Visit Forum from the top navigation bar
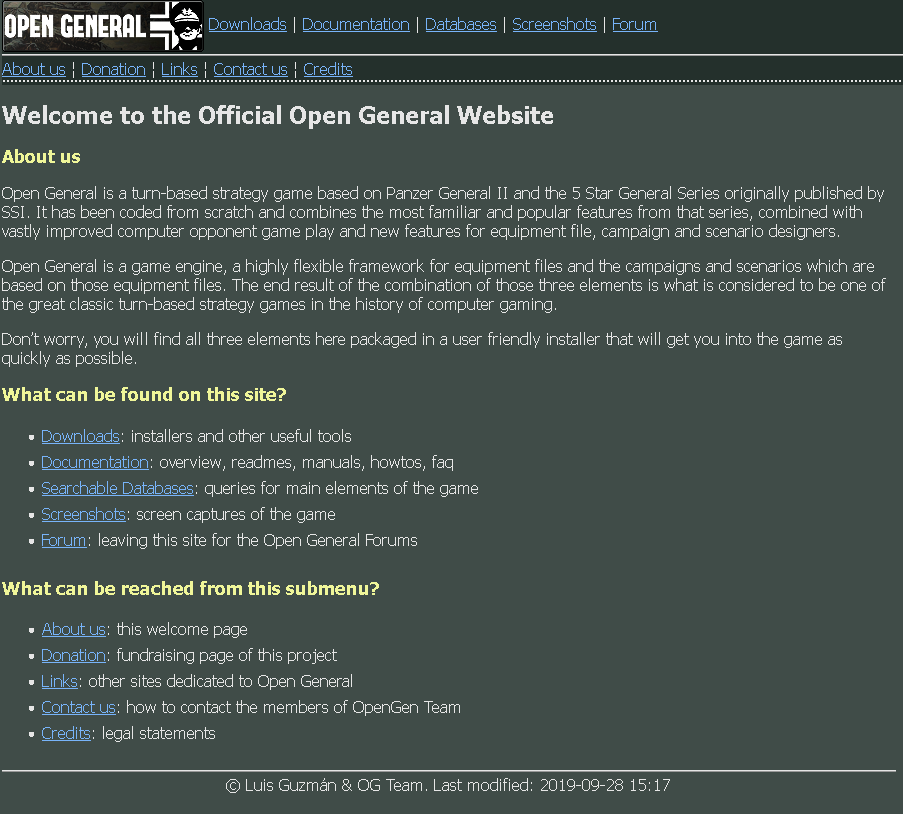 634,24
